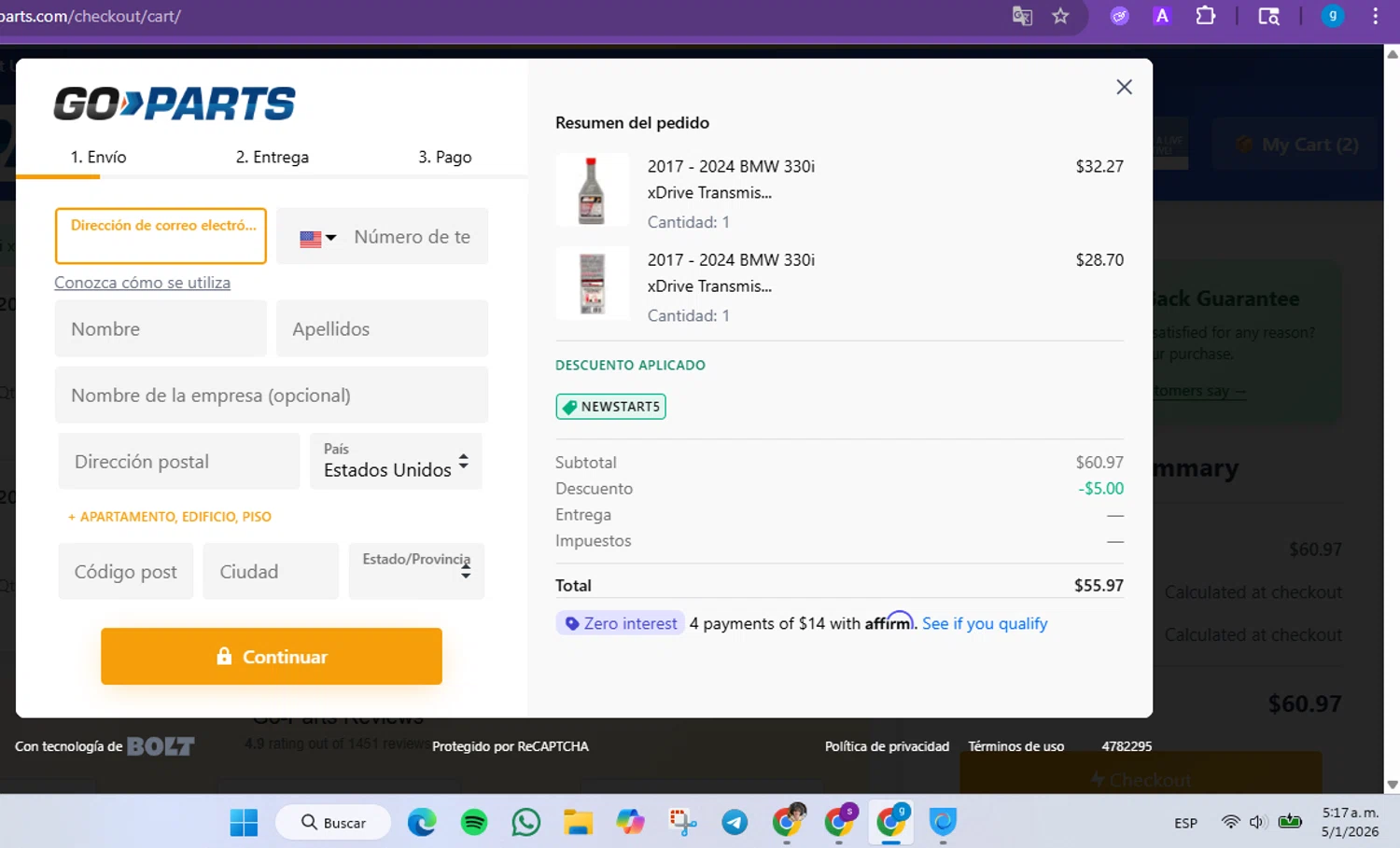Click the volume speaker tray icon
This screenshot has width=1400, height=848.
tap(1257, 822)
